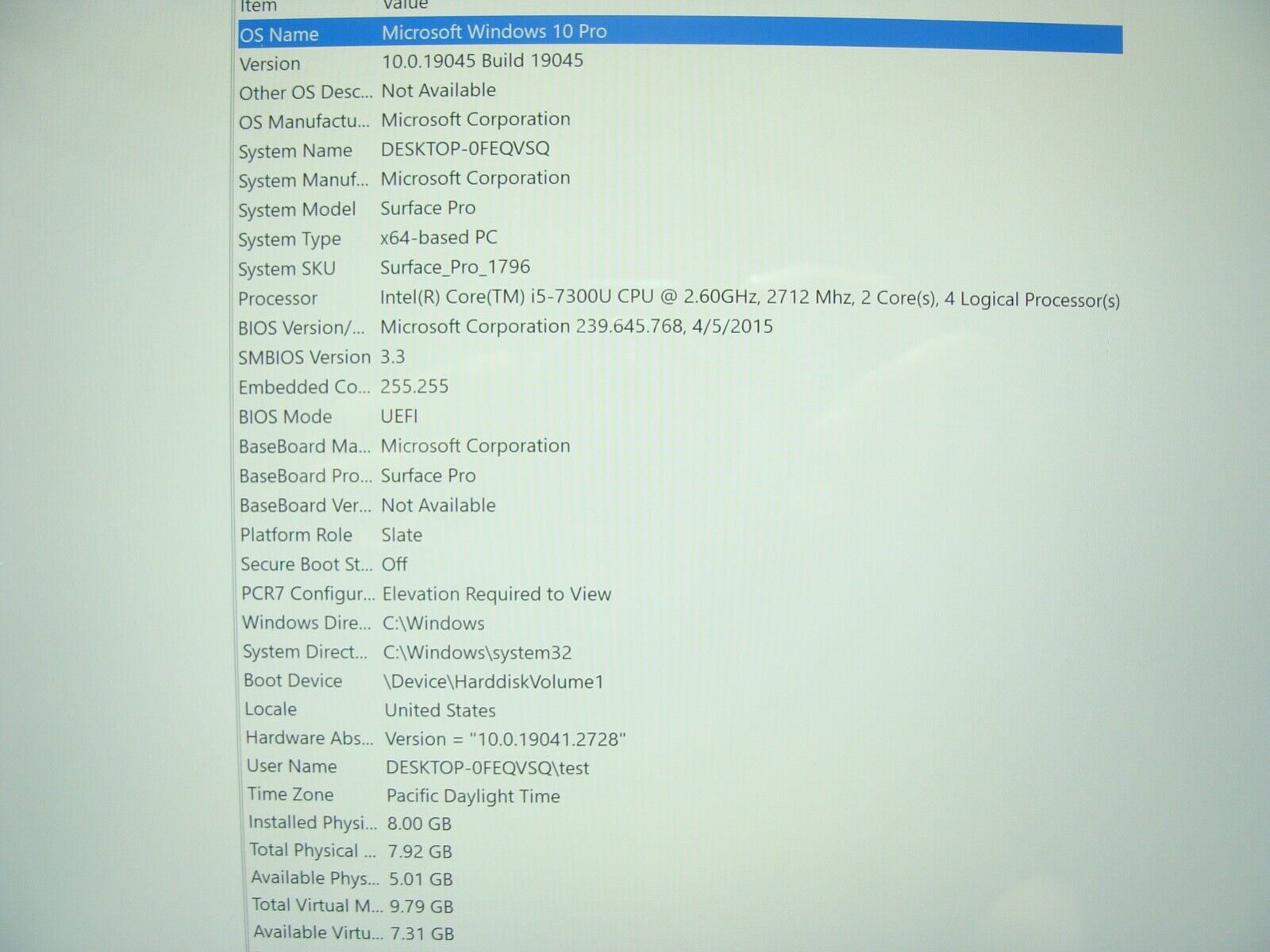Select the BIOS Version/Date row

pyautogui.click(x=680, y=328)
